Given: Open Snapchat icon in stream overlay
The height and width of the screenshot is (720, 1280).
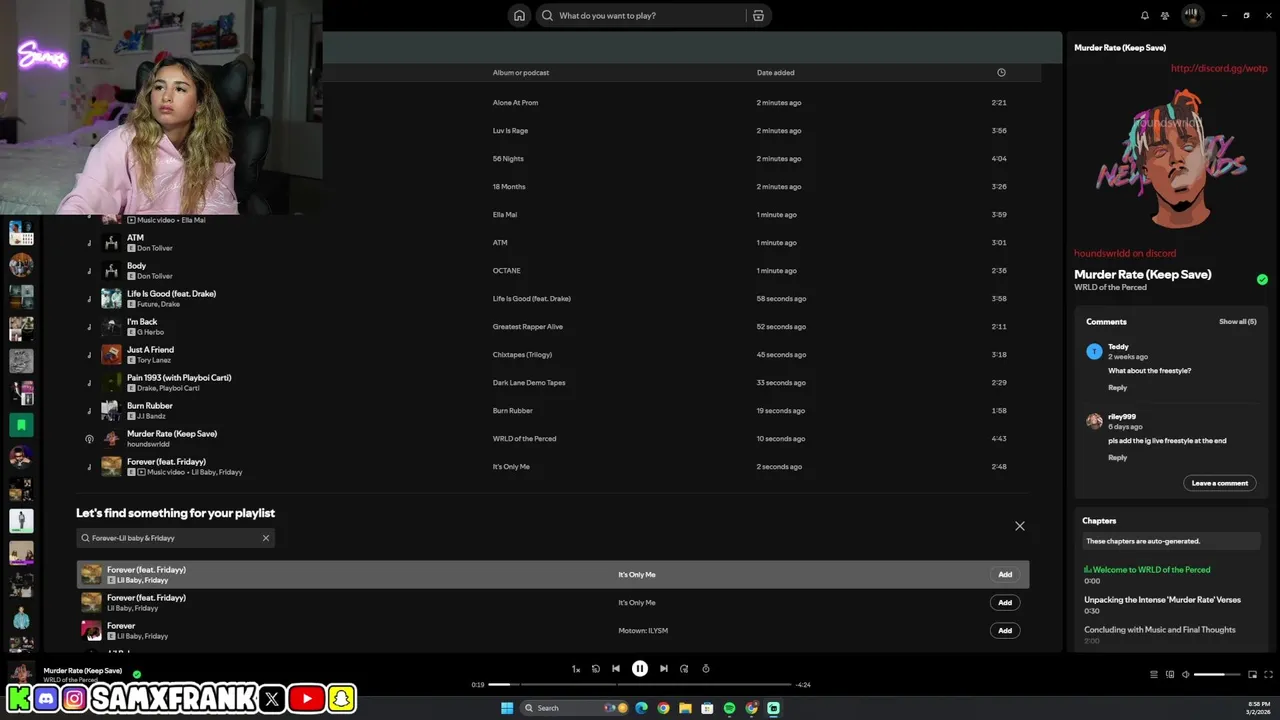Looking at the screenshot, I should click(x=342, y=699).
